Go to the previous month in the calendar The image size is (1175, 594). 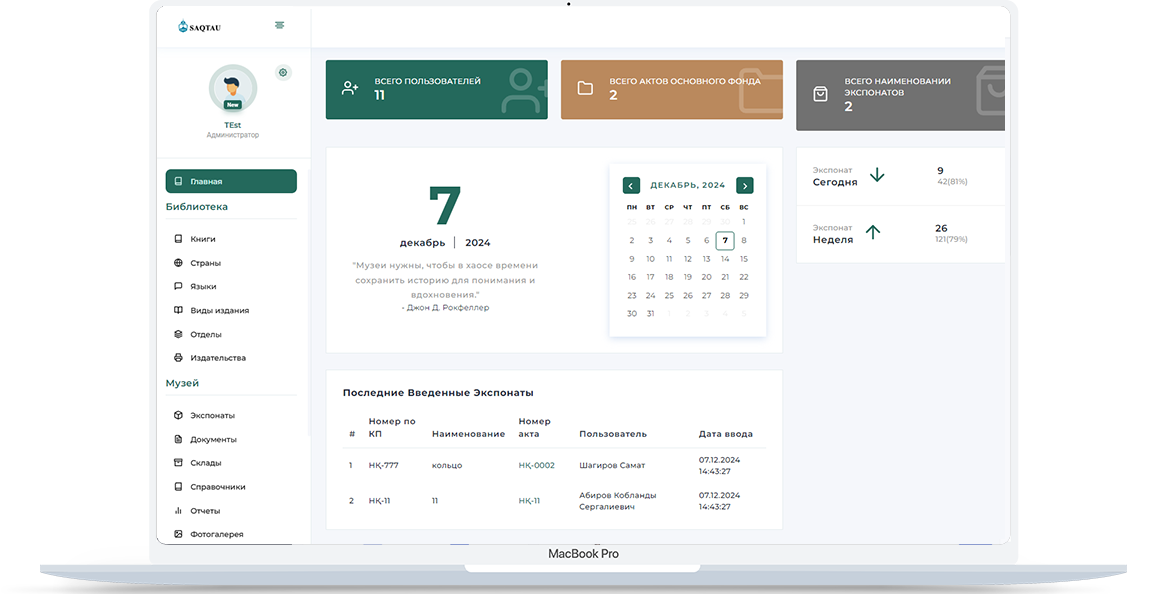631,185
